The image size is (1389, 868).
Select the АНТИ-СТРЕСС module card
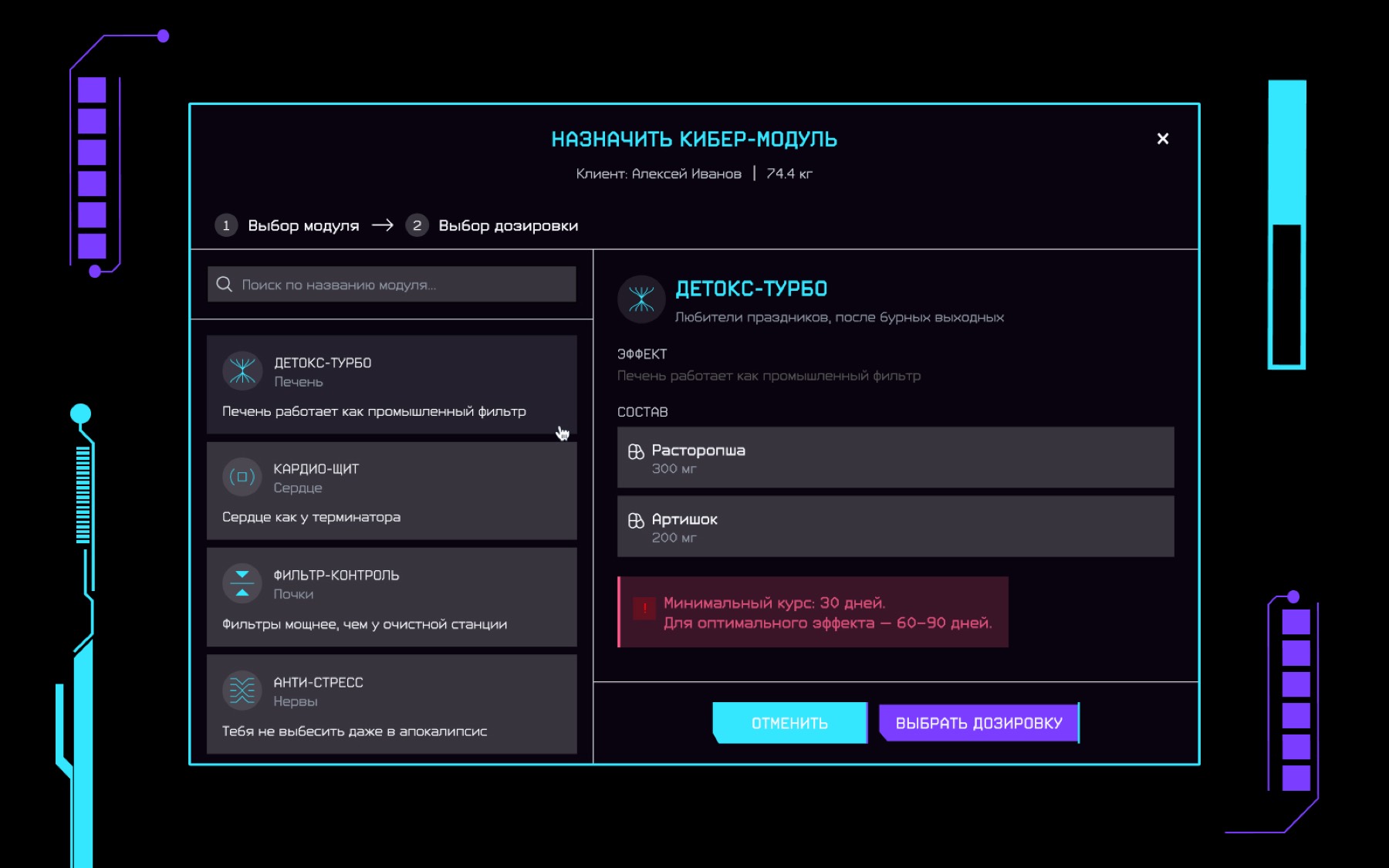point(392,704)
